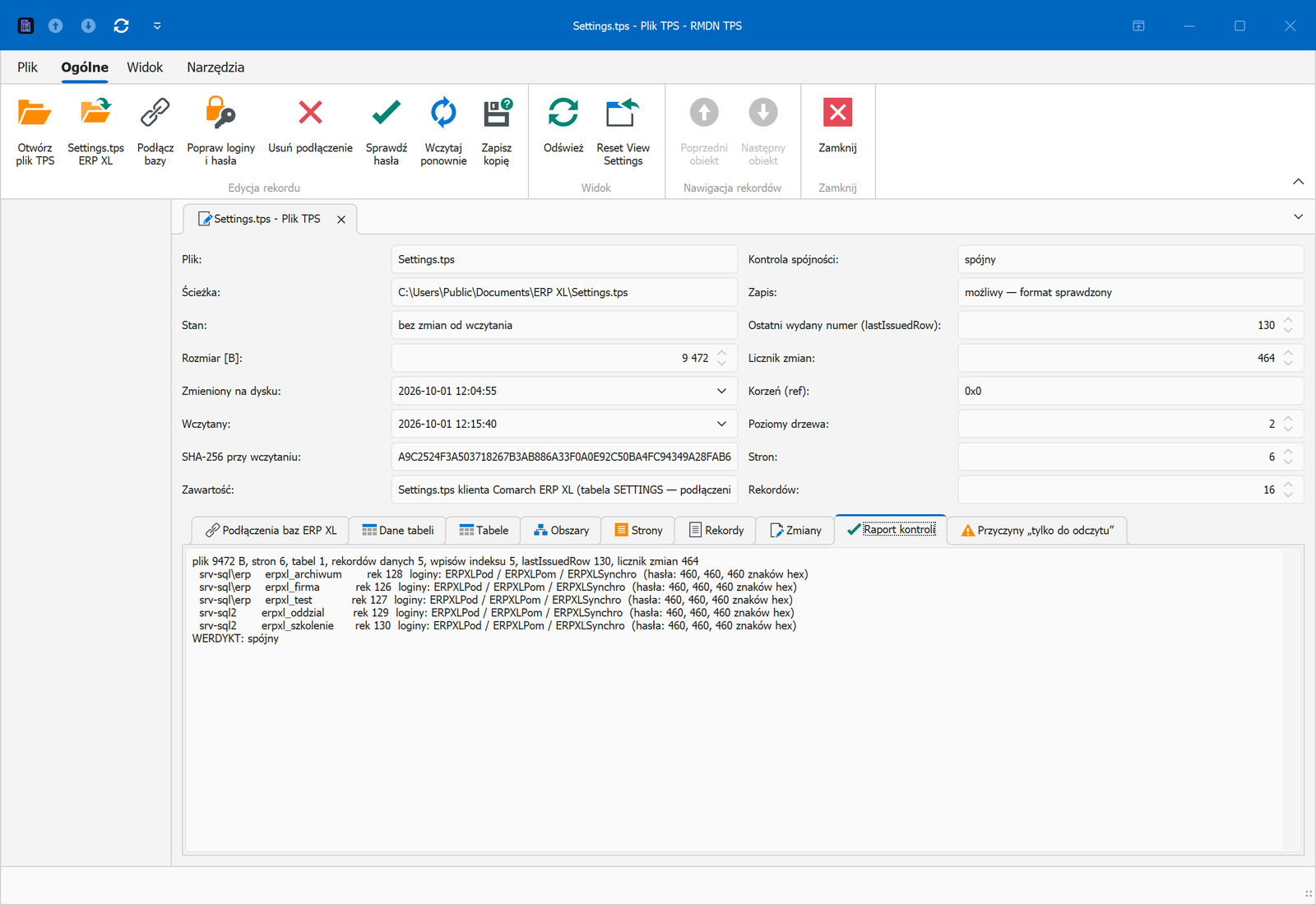The height and width of the screenshot is (905, 1316).
Task: Increase the Licznik zmian value stepper
Action: (x=1288, y=353)
